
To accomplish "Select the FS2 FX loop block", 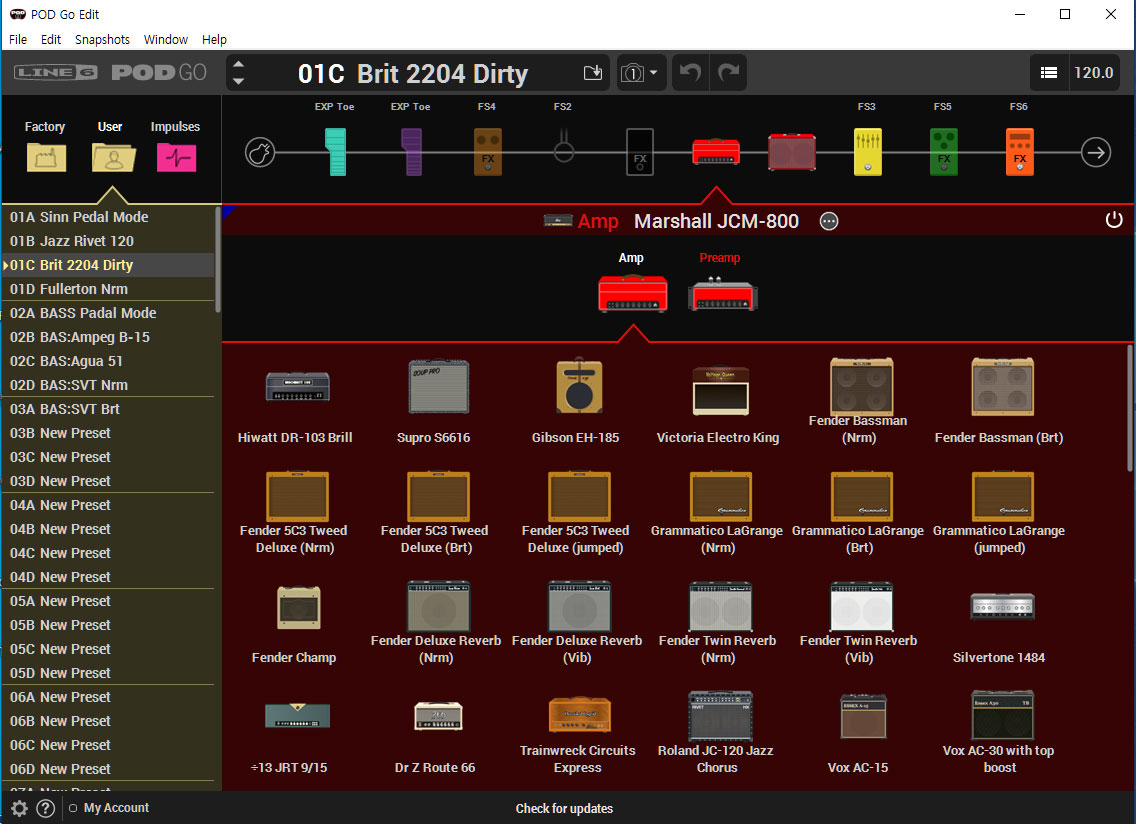I will [x=564, y=147].
